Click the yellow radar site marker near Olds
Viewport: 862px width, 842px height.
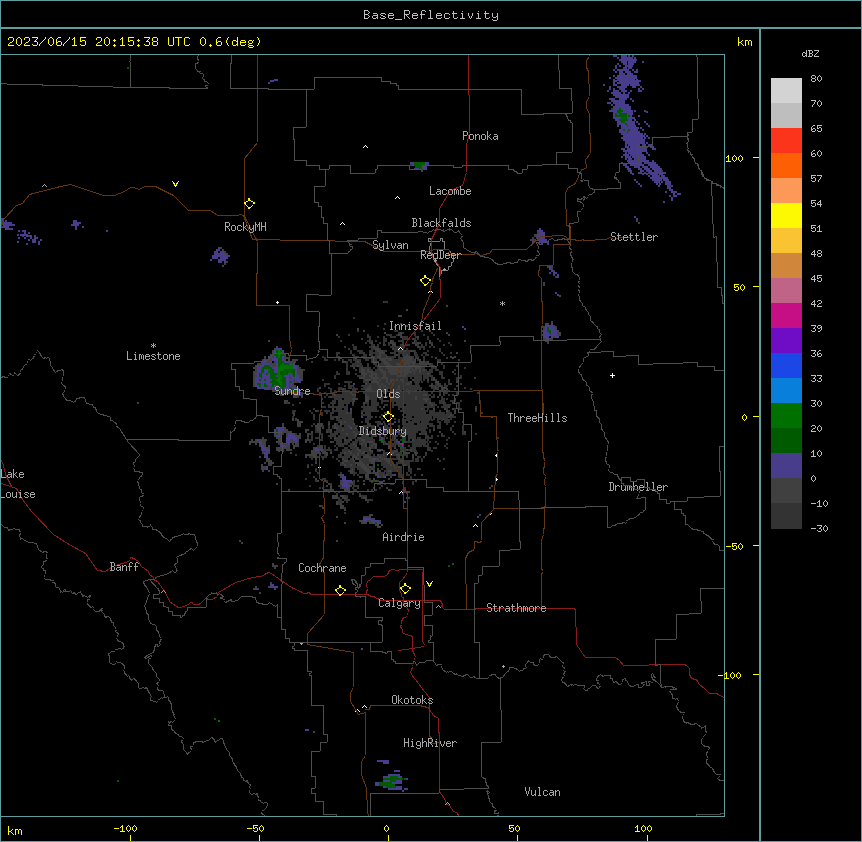pyautogui.click(x=388, y=417)
